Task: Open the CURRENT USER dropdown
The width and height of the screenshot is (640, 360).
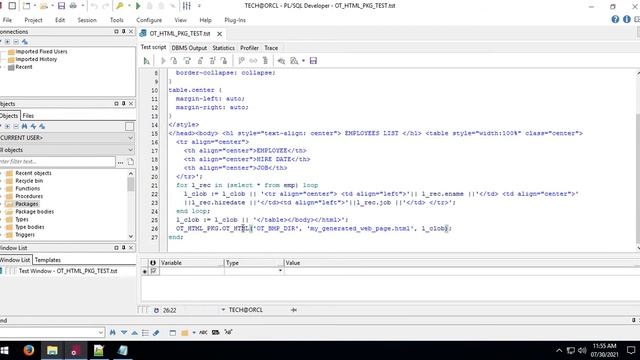Action: pyautogui.click(x=130, y=138)
